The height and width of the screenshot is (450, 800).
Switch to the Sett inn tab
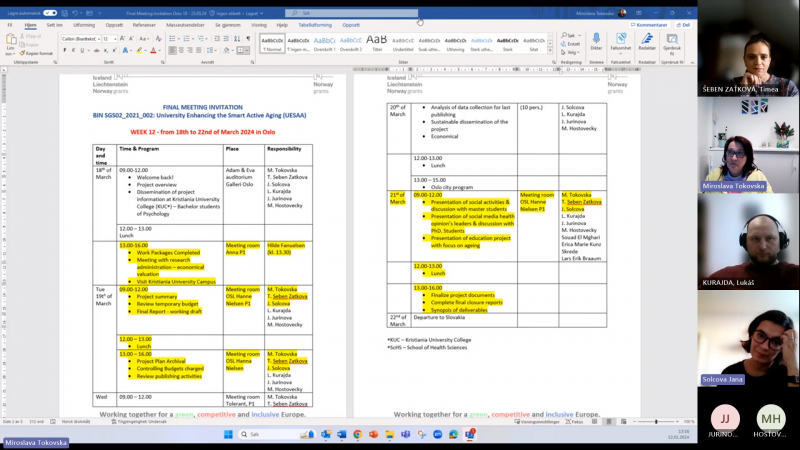coord(55,24)
